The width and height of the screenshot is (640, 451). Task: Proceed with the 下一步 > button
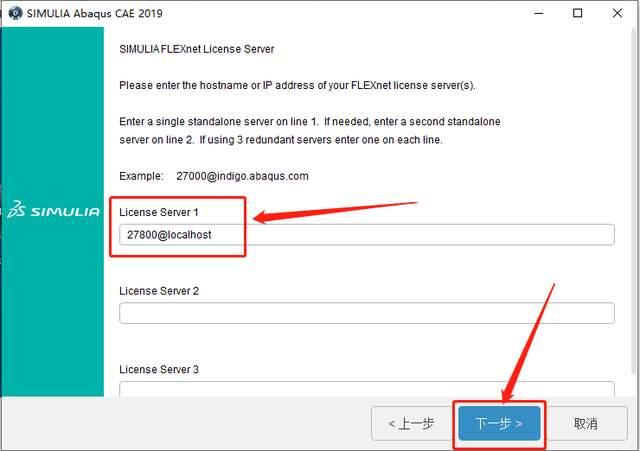[x=499, y=424]
